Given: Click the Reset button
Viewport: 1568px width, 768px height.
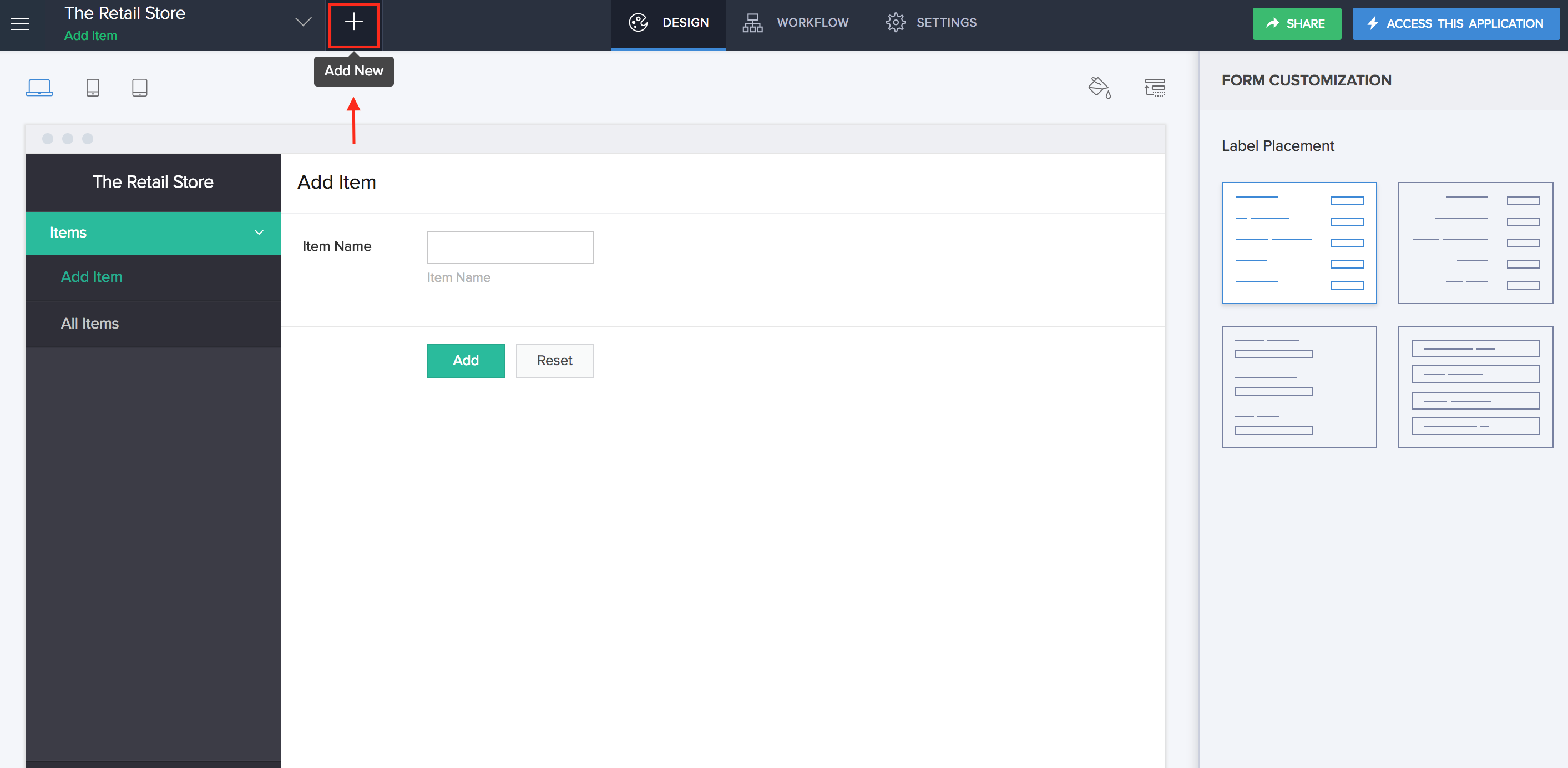Looking at the screenshot, I should click(x=554, y=361).
